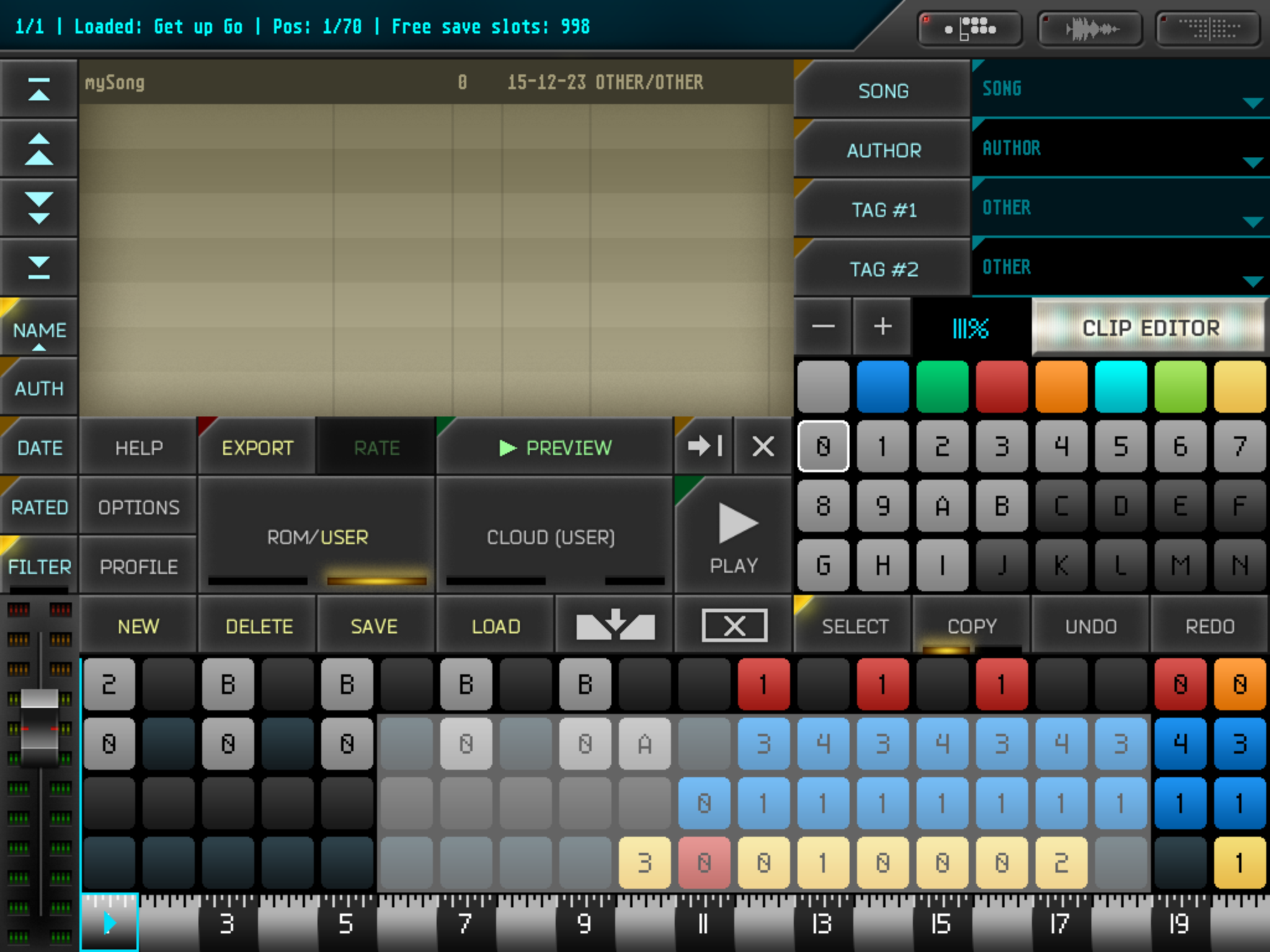Screen dimensions: 1270x952
Task: Jump to bottom of song list
Action: [38, 268]
